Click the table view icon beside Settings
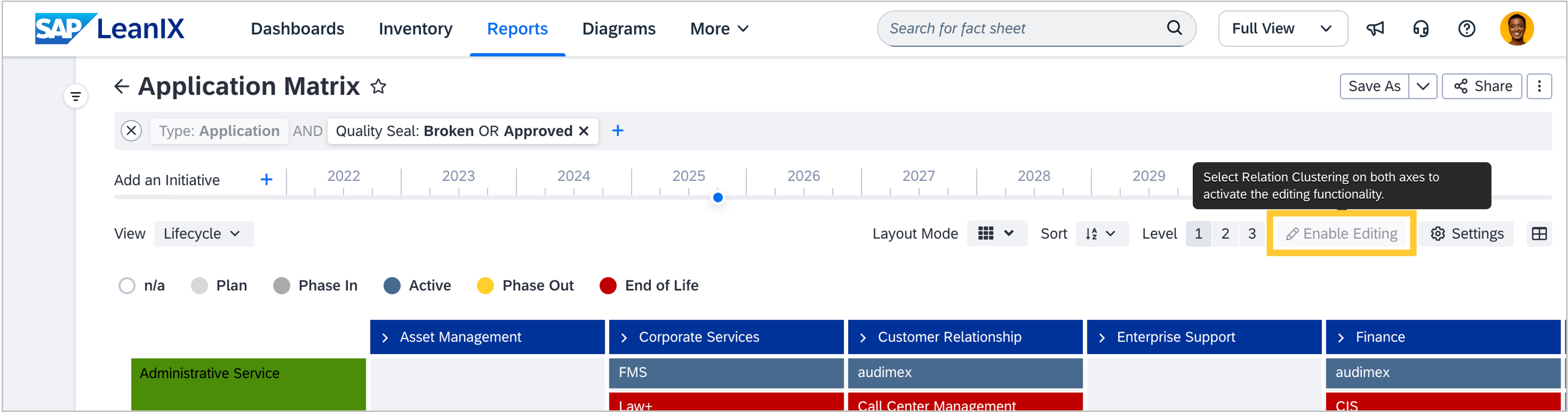Viewport: 1568px width, 412px height. point(1539,234)
